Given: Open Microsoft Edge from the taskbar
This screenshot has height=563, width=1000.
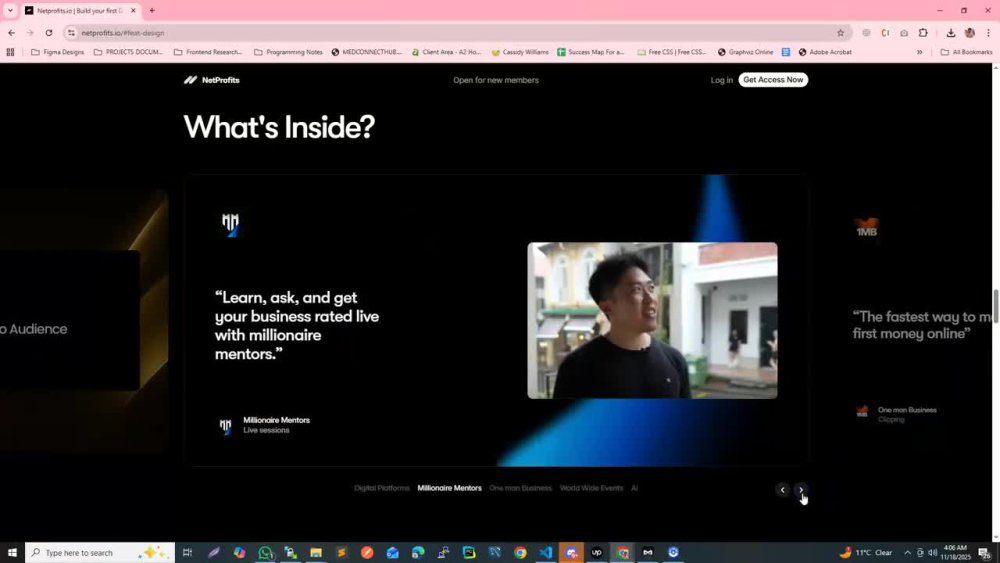Looking at the screenshot, I should (418, 552).
